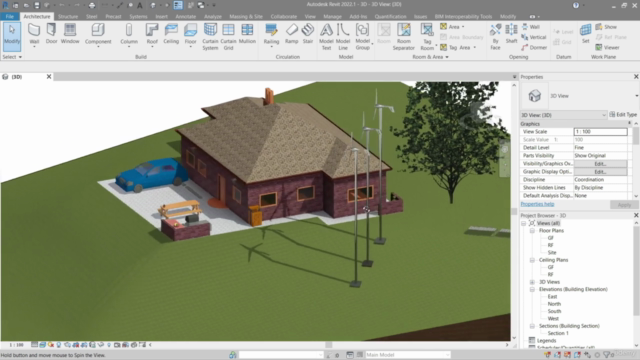Viewport: 640px width, 360px height.
Task: Choose the Door tool
Action: click(51, 33)
